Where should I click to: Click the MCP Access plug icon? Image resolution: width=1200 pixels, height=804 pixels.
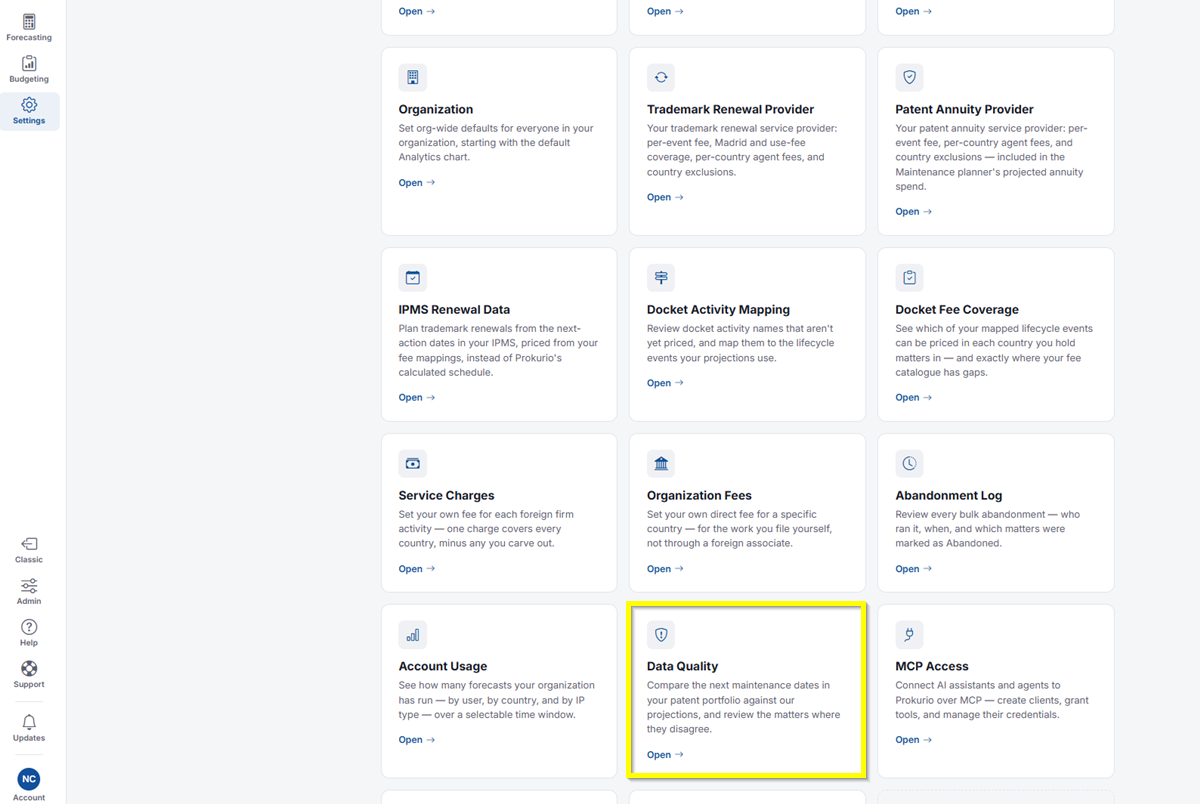point(909,634)
